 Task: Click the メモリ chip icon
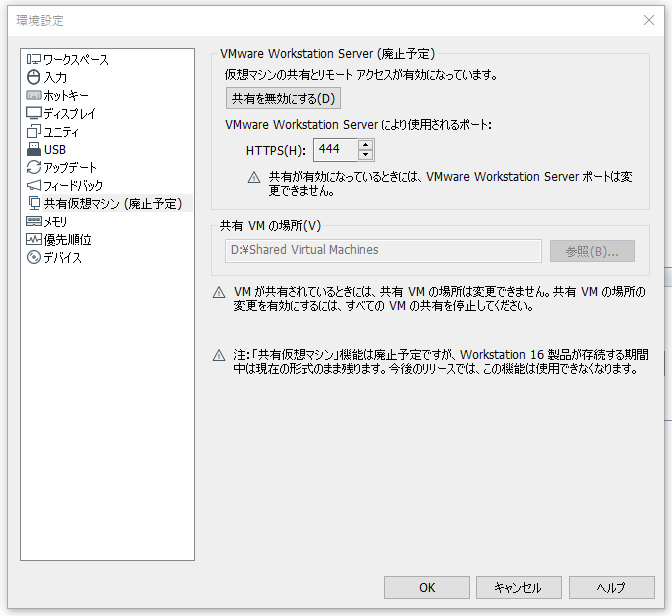(34, 221)
